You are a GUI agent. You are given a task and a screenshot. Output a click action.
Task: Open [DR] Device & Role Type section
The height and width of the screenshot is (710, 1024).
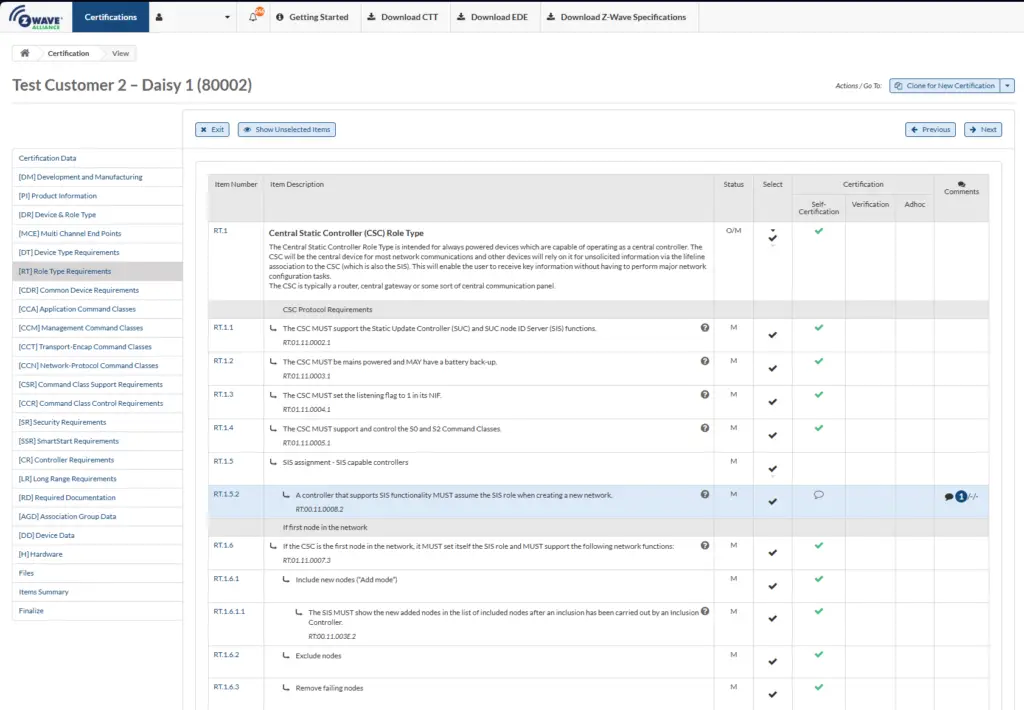point(97,215)
